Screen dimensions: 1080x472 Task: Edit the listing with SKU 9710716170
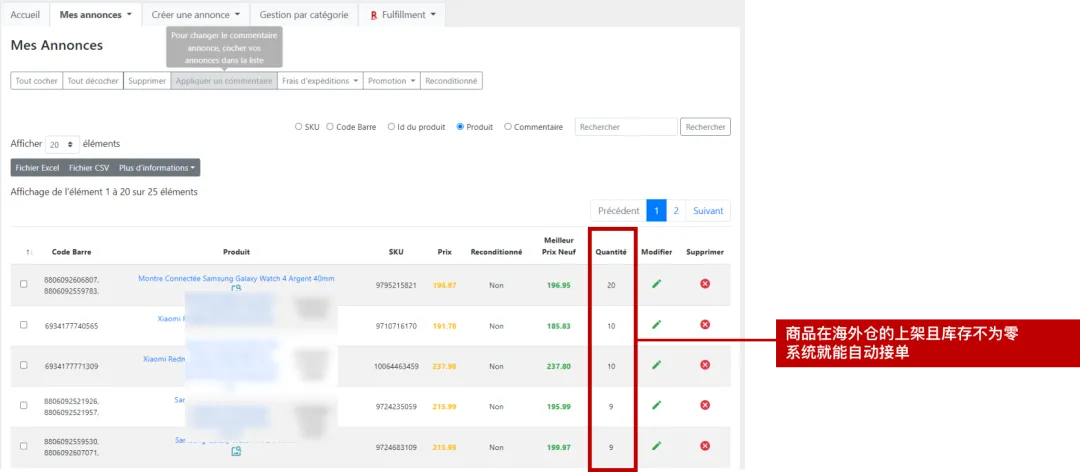click(656, 325)
